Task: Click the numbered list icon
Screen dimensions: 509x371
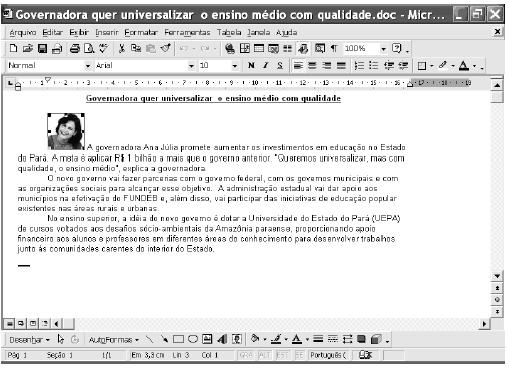Action: pyautogui.click(x=359, y=65)
